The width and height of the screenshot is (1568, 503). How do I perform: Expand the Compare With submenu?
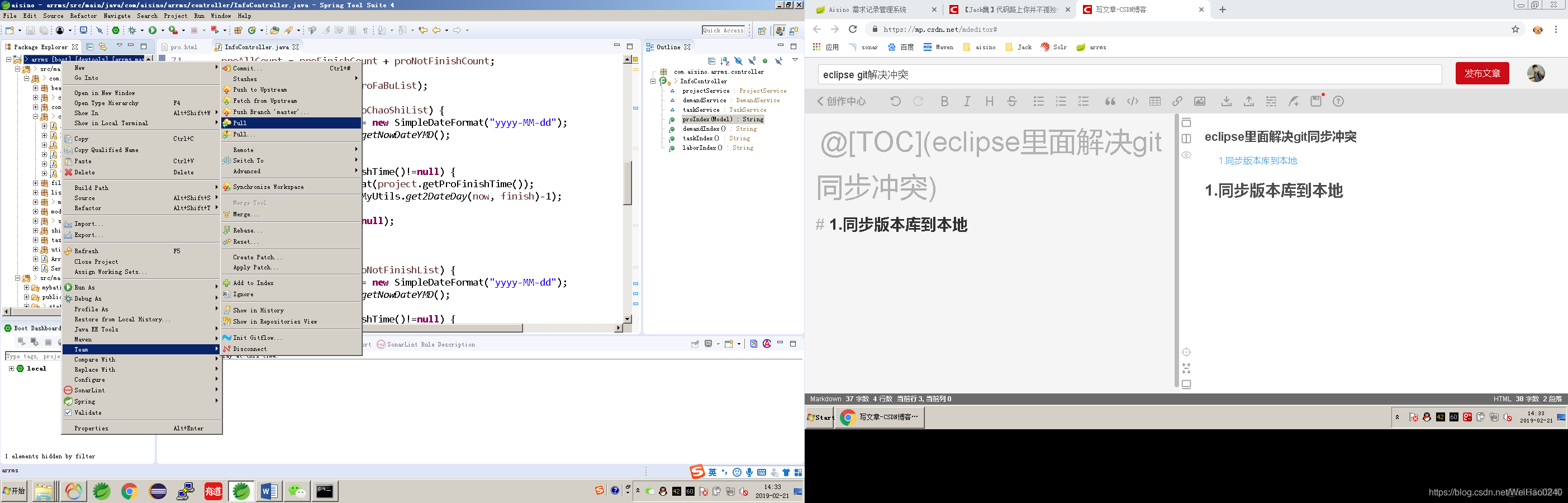click(142, 359)
